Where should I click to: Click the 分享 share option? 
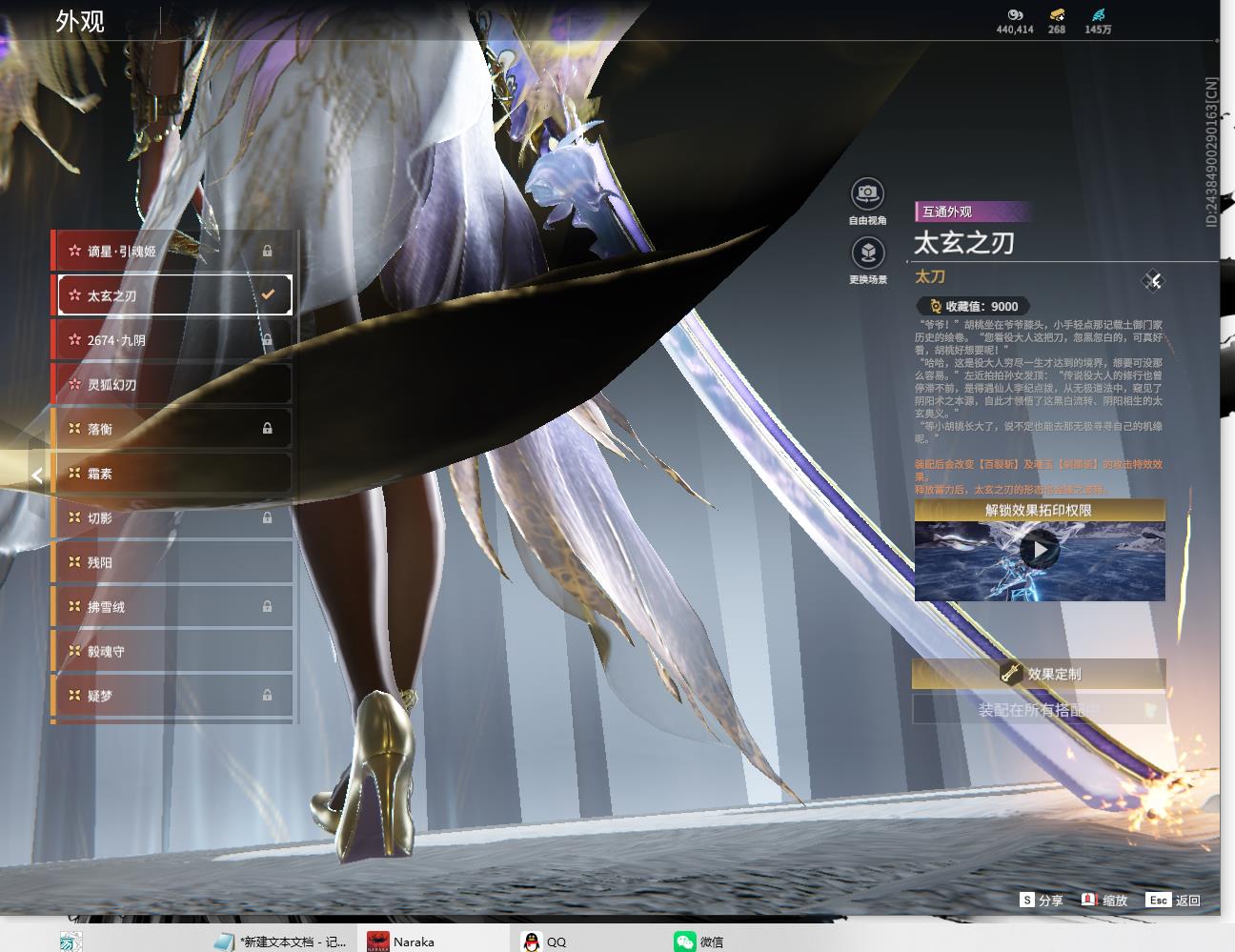[x=1042, y=900]
